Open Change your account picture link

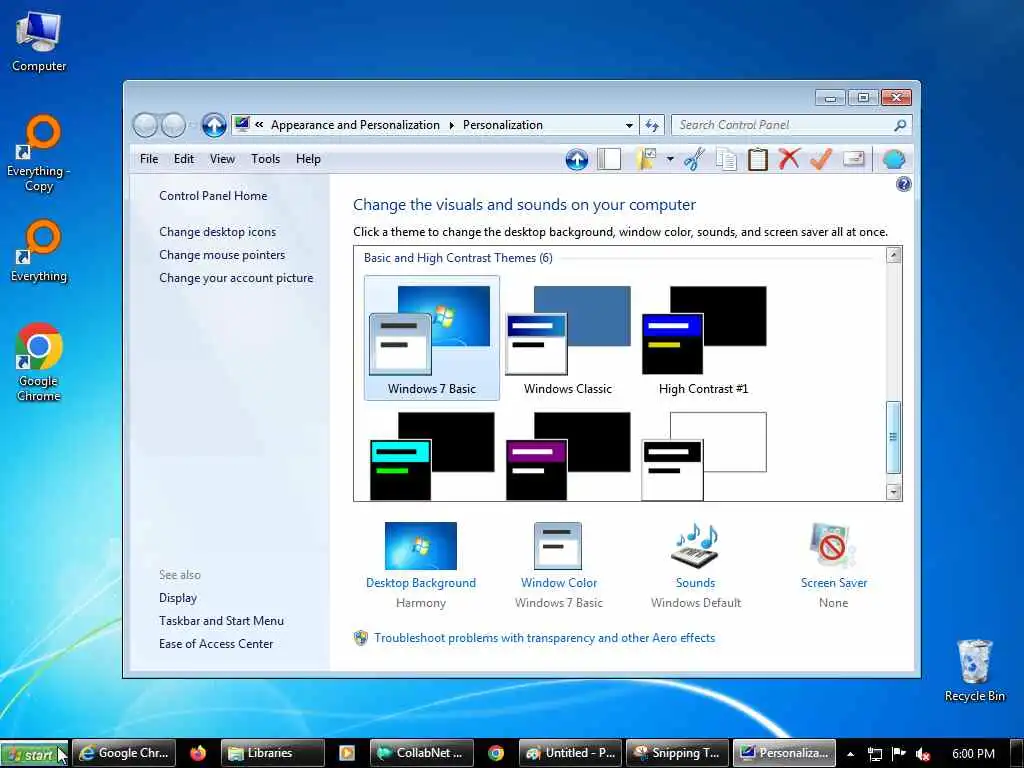pyautogui.click(x=236, y=278)
